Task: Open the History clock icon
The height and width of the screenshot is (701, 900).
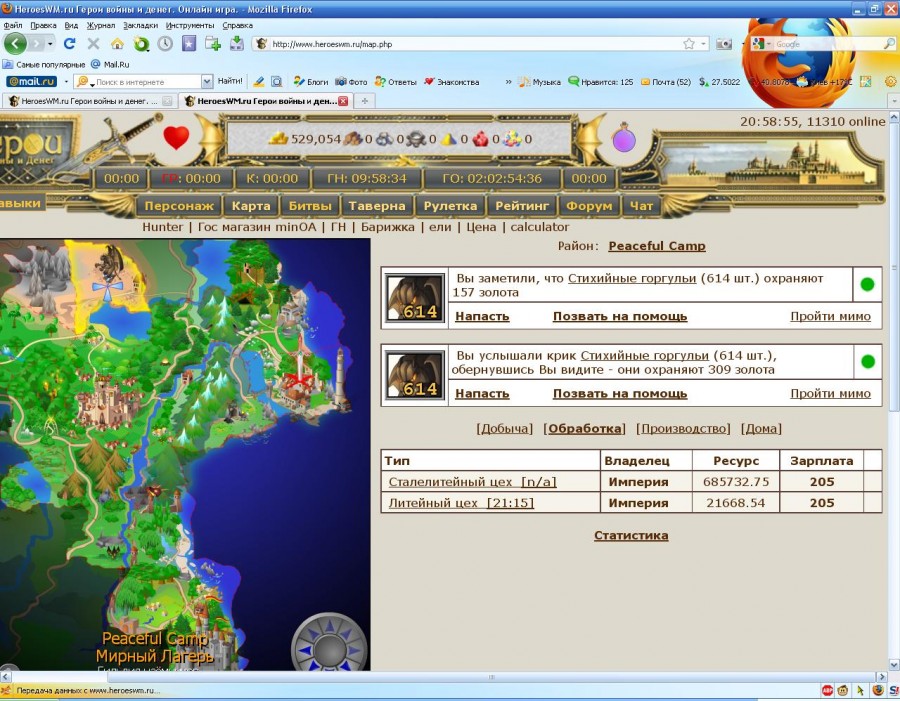Action: 165,44
